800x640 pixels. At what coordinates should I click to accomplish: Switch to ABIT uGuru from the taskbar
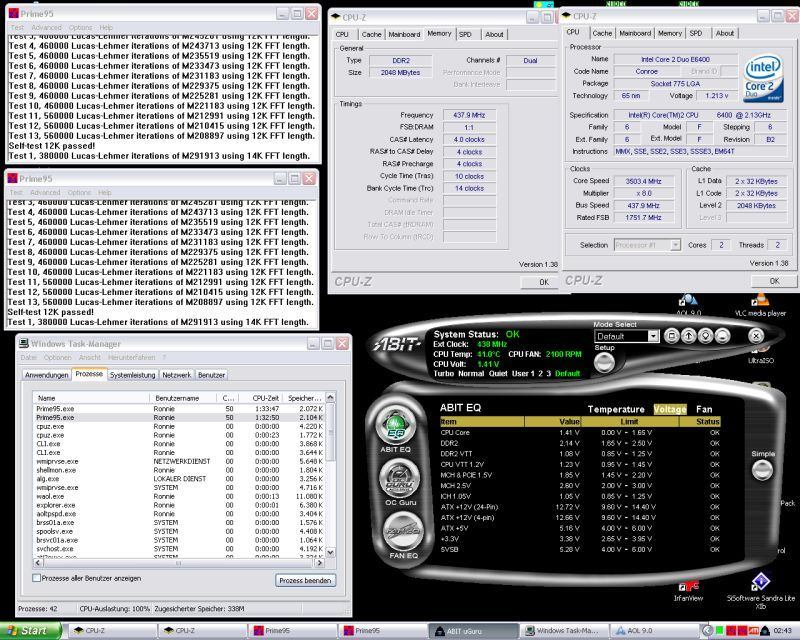tap(474, 631)
